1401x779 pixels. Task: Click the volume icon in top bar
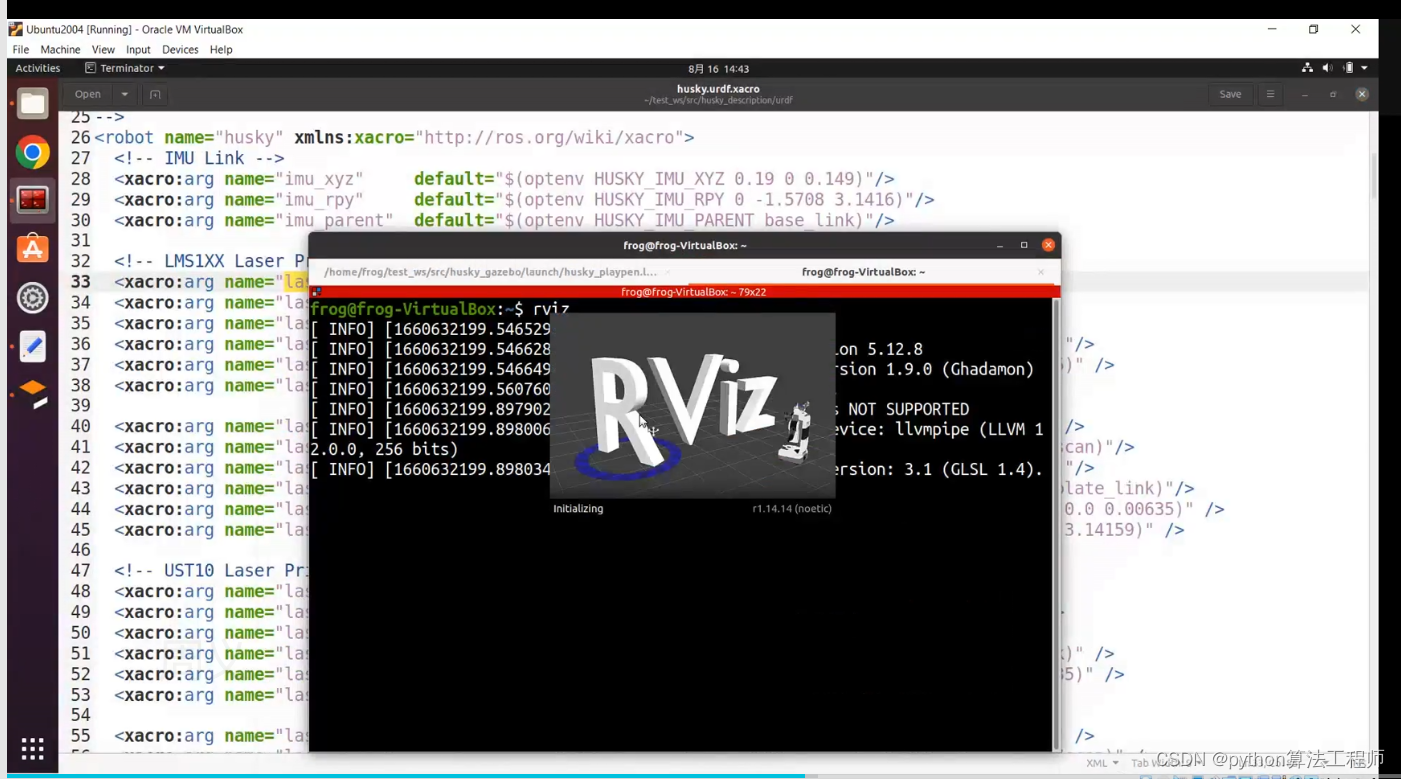(x=1327, y=68)
